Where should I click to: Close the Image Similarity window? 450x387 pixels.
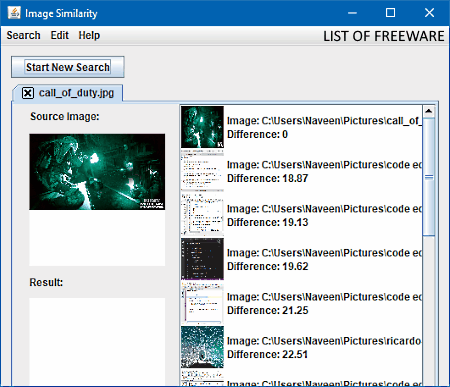click(429, 13)
